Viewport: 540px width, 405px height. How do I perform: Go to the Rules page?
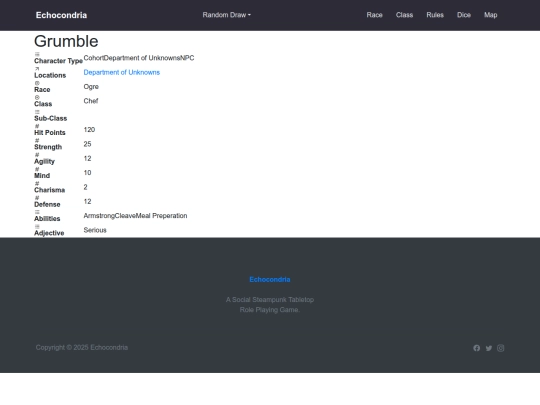(435, 15)
